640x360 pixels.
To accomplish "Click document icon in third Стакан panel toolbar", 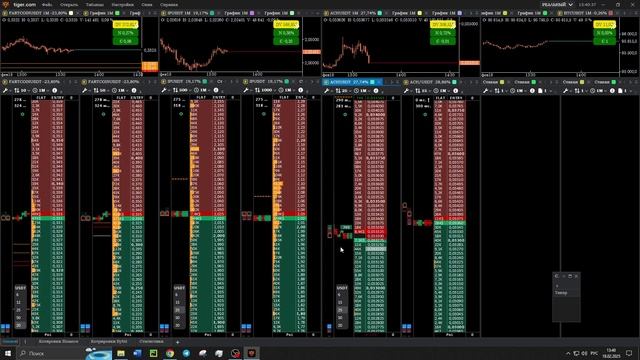I will click(x=540, y=91).
